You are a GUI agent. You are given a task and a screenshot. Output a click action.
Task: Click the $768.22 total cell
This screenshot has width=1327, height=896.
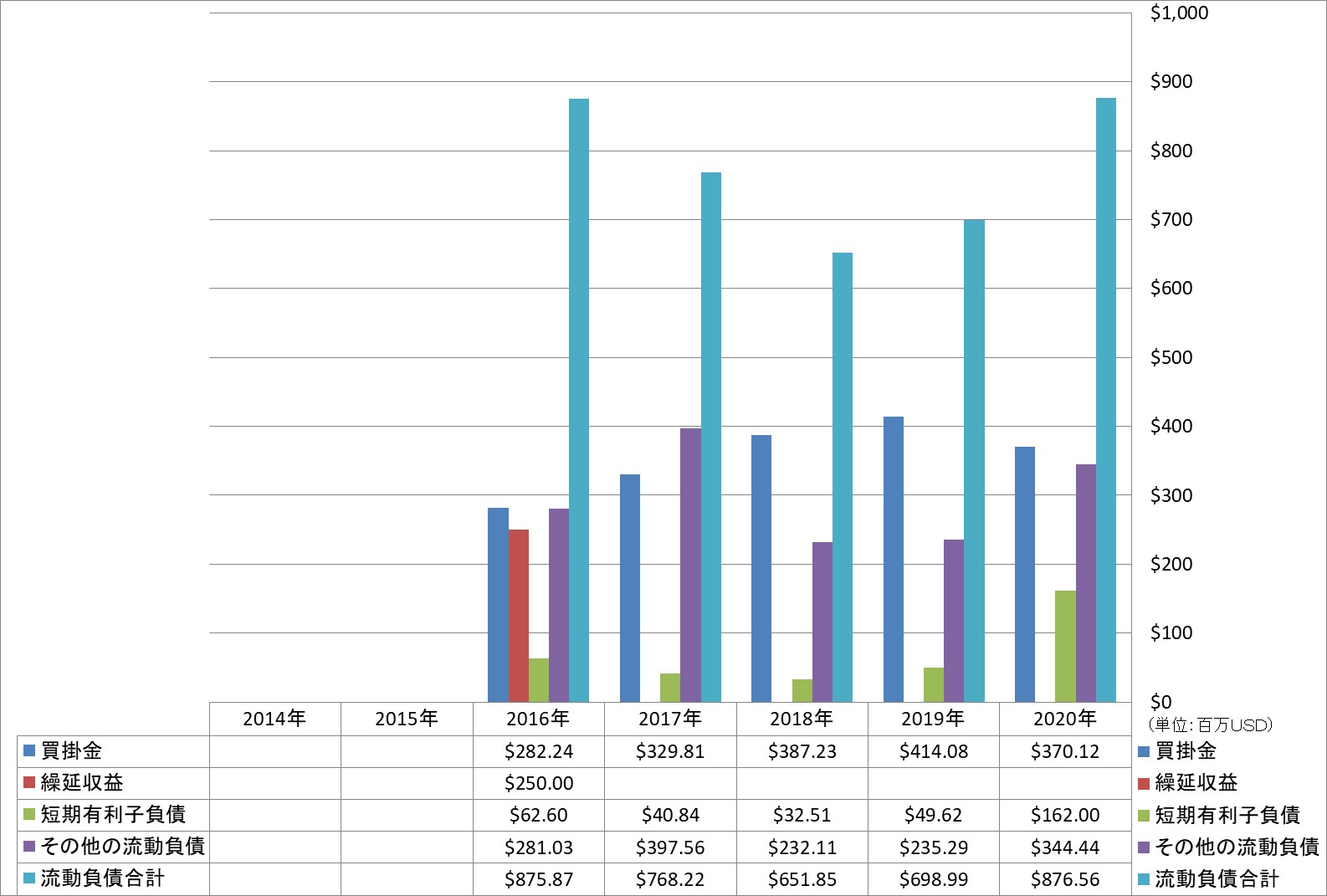pyautogui.click(x=670, y=879)
